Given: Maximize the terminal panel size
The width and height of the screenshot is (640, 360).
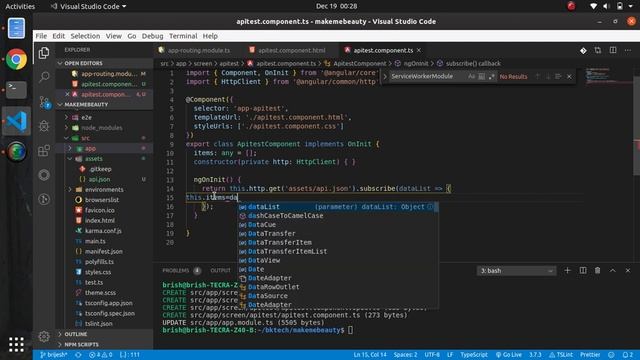Looking at the screenshot, I should [613, 271].
